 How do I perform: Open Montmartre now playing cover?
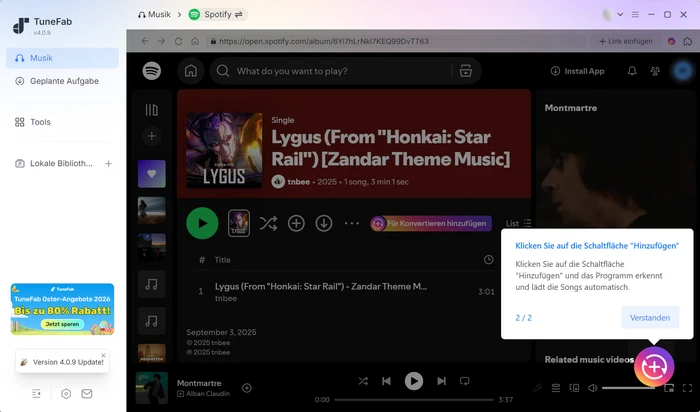click(152, 388)
